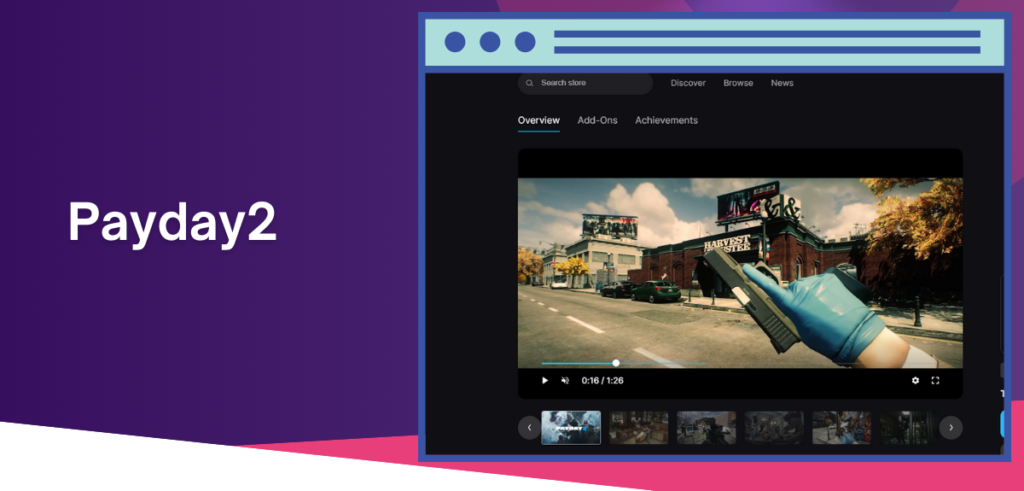The width and height of the screenshot is (1024, 491).
Task: Select the third carousel thumbnail
Action: tap(706, 428)
